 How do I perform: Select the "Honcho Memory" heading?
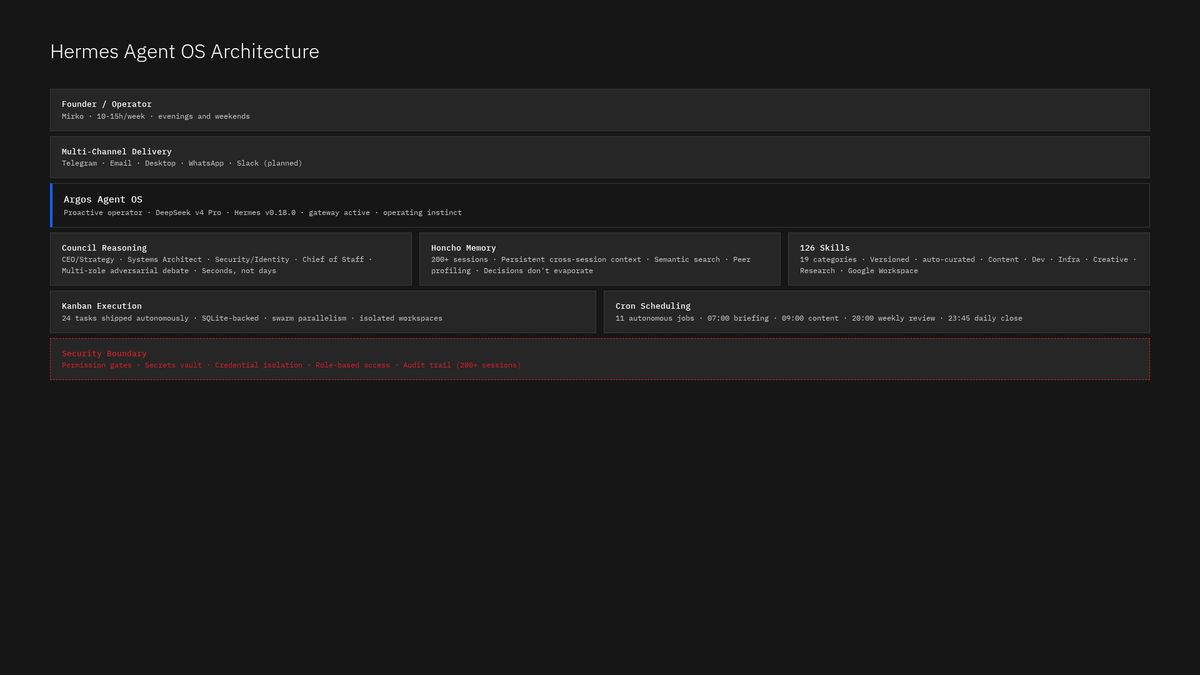click(x=464, y=248)
